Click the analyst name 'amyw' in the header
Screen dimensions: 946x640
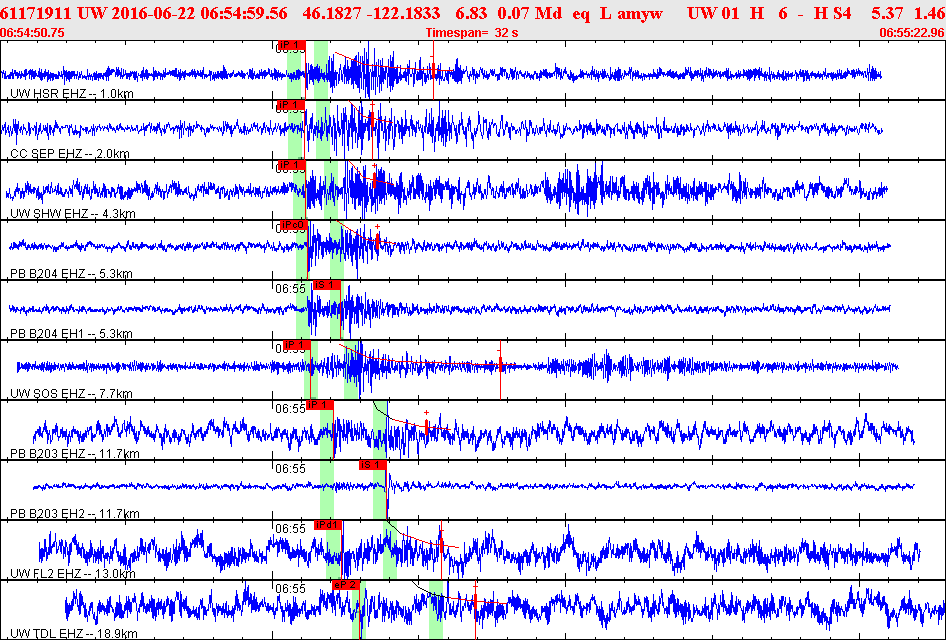click(640, 13)
